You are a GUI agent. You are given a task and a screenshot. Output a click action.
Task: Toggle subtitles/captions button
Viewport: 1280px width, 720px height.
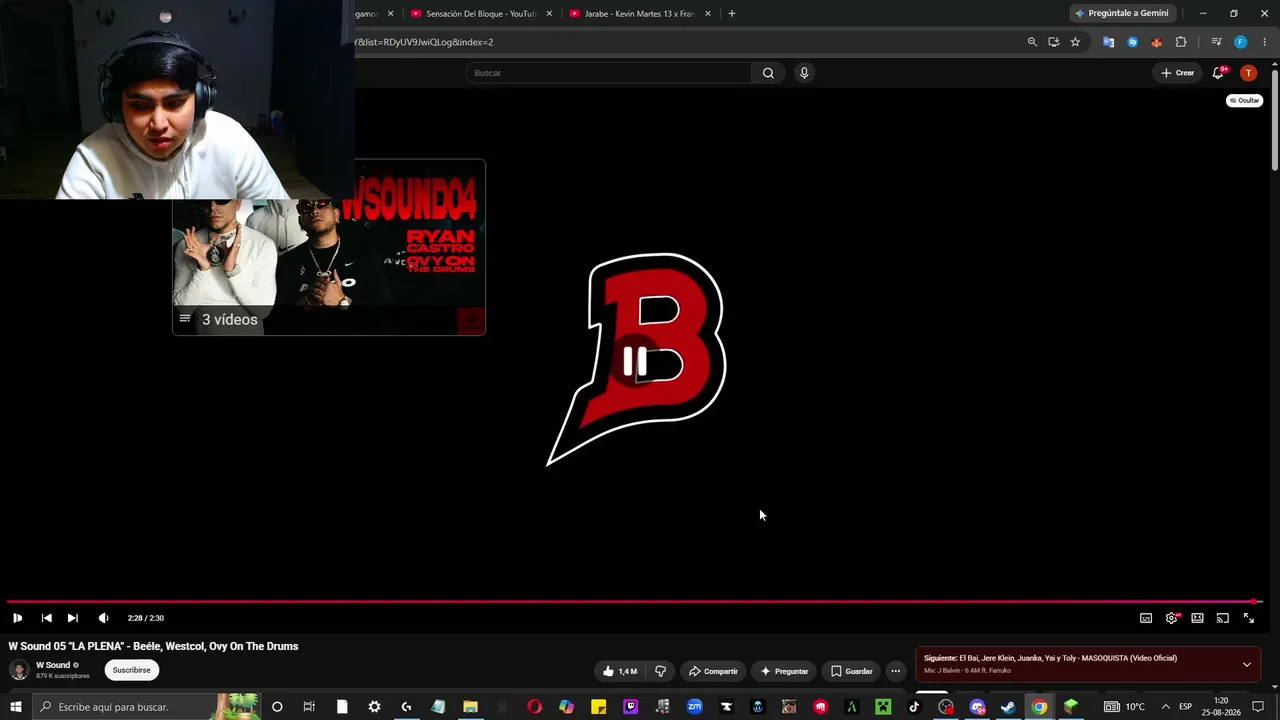click(x=1146, y=618)
